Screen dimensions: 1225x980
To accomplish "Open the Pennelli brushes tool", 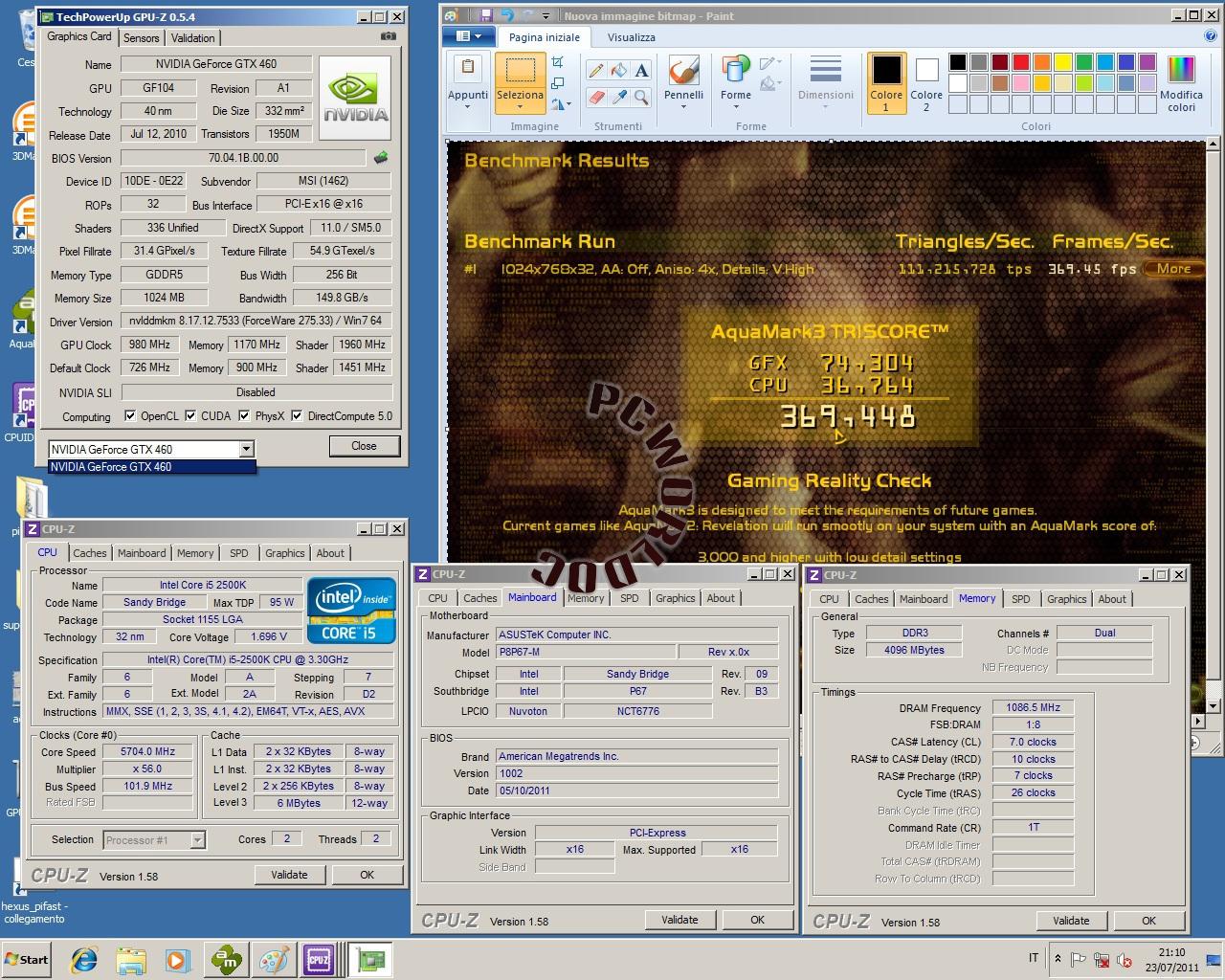I will 683,81.
